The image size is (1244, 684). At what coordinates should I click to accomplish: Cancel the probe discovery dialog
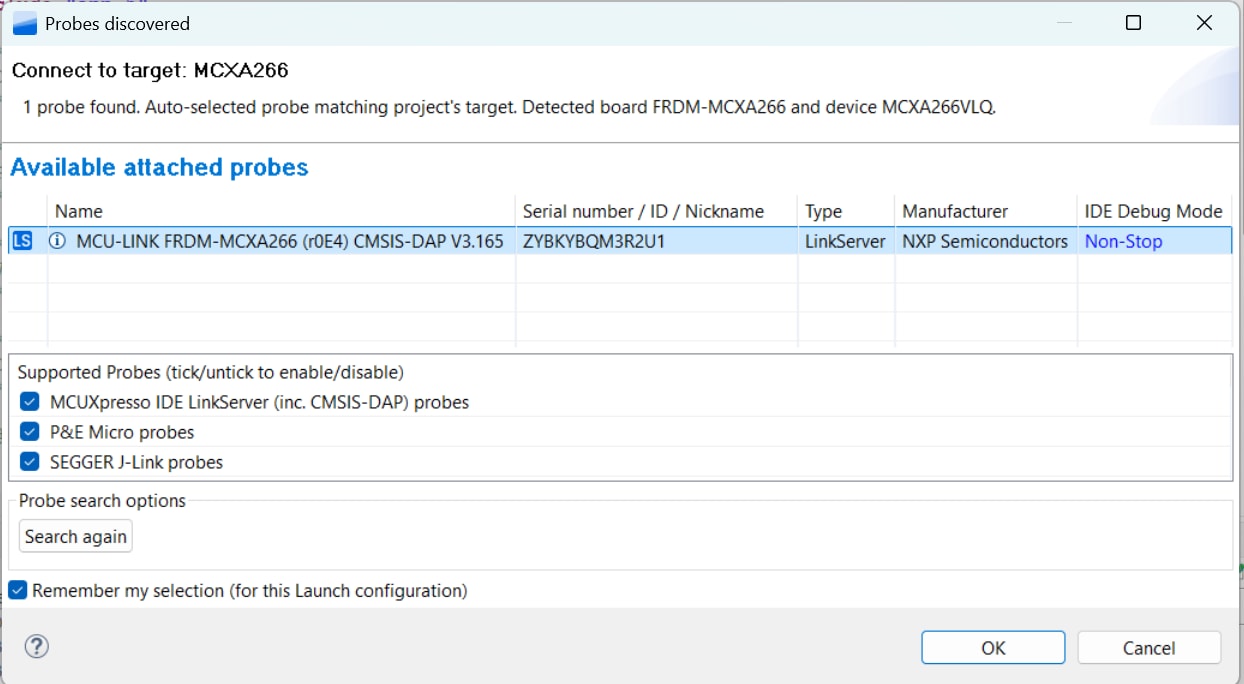(x=1149, y=647)
